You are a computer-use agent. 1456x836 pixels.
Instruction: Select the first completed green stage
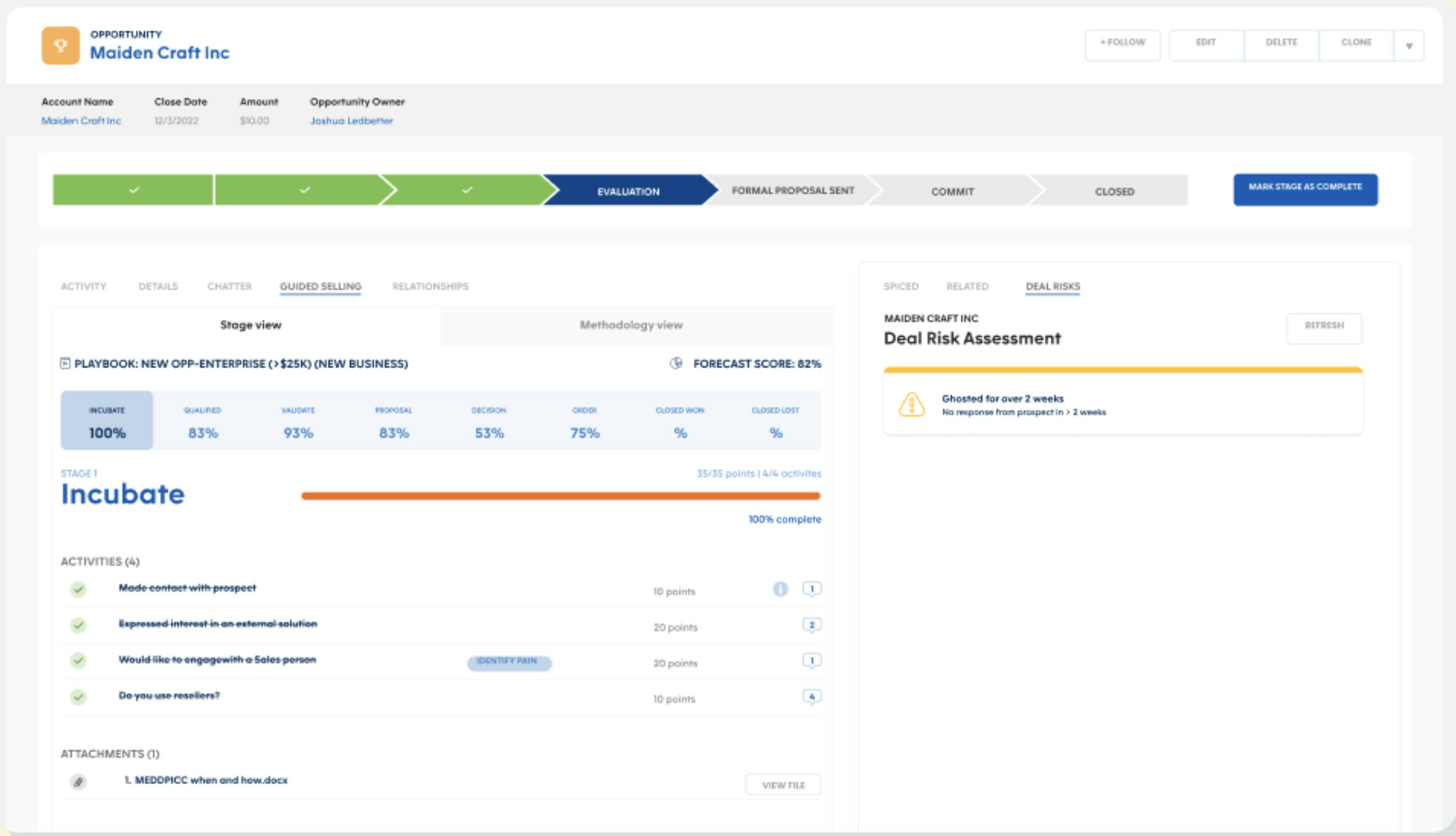(x=133, y=189)
